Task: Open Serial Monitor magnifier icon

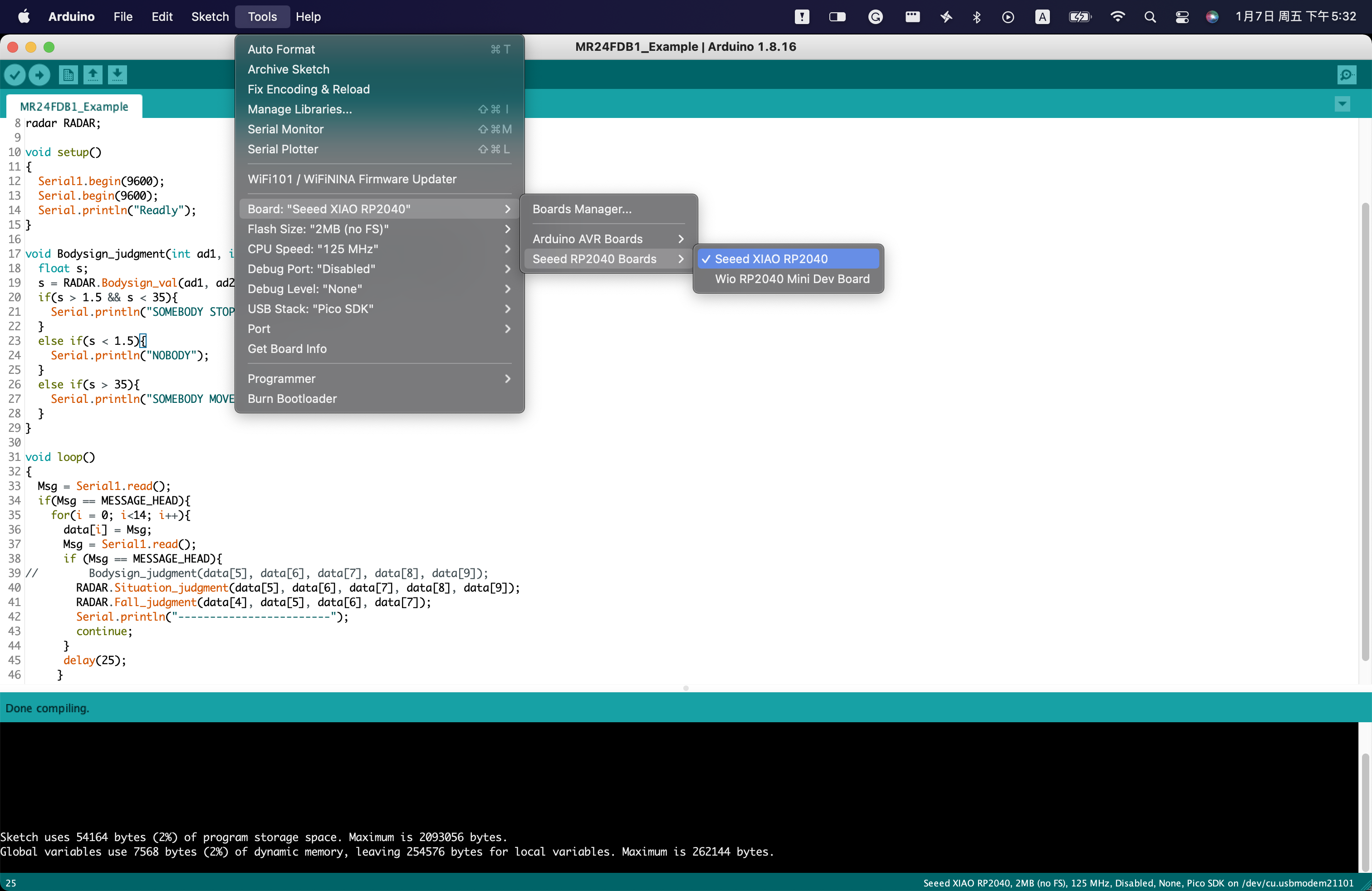Action: pos(1347,75)
